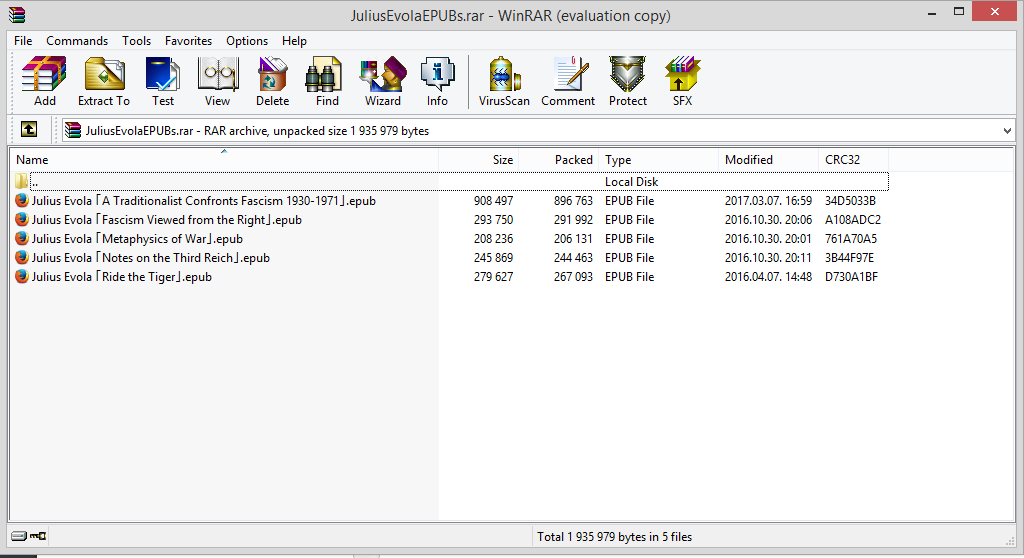
Task: Click the icon of A Traditionalist Confronts Fascism epub
Action: [x=22, y=200]
